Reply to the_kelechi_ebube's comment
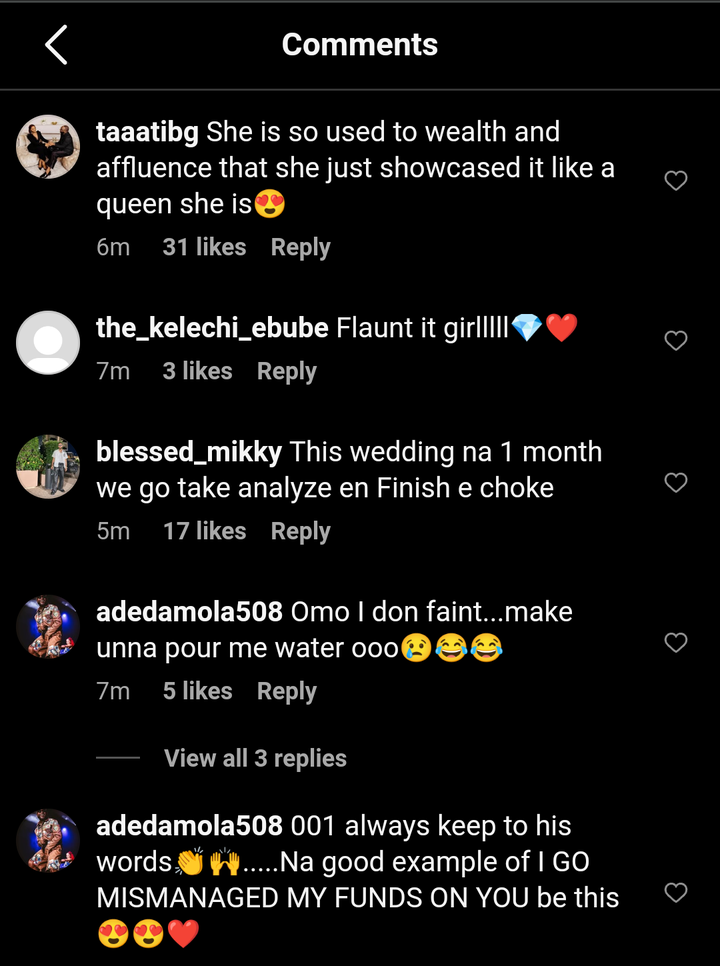The height and width of the screenshot is (966, 720). pos(286,371)
